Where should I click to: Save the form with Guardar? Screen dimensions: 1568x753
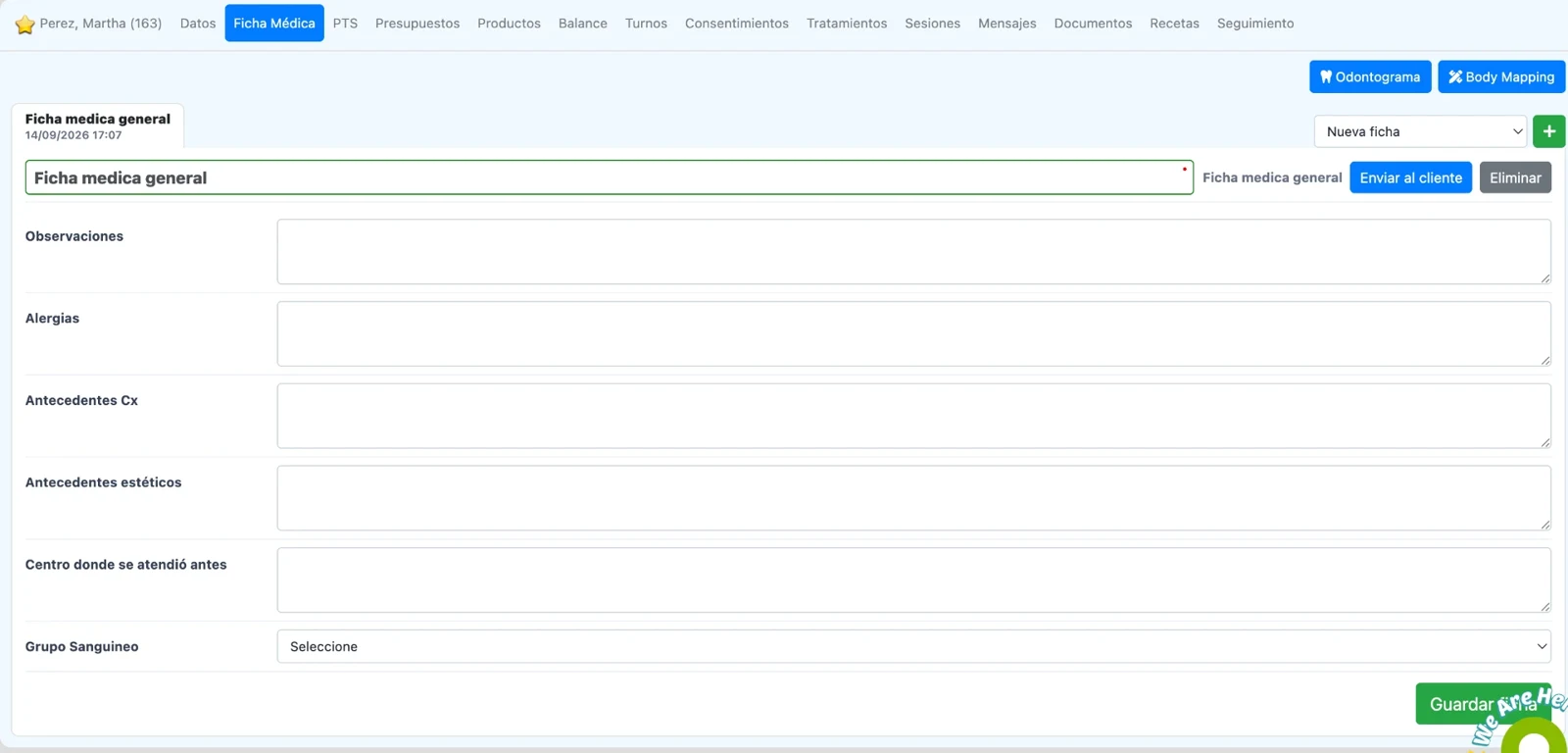click(1483, 704)
